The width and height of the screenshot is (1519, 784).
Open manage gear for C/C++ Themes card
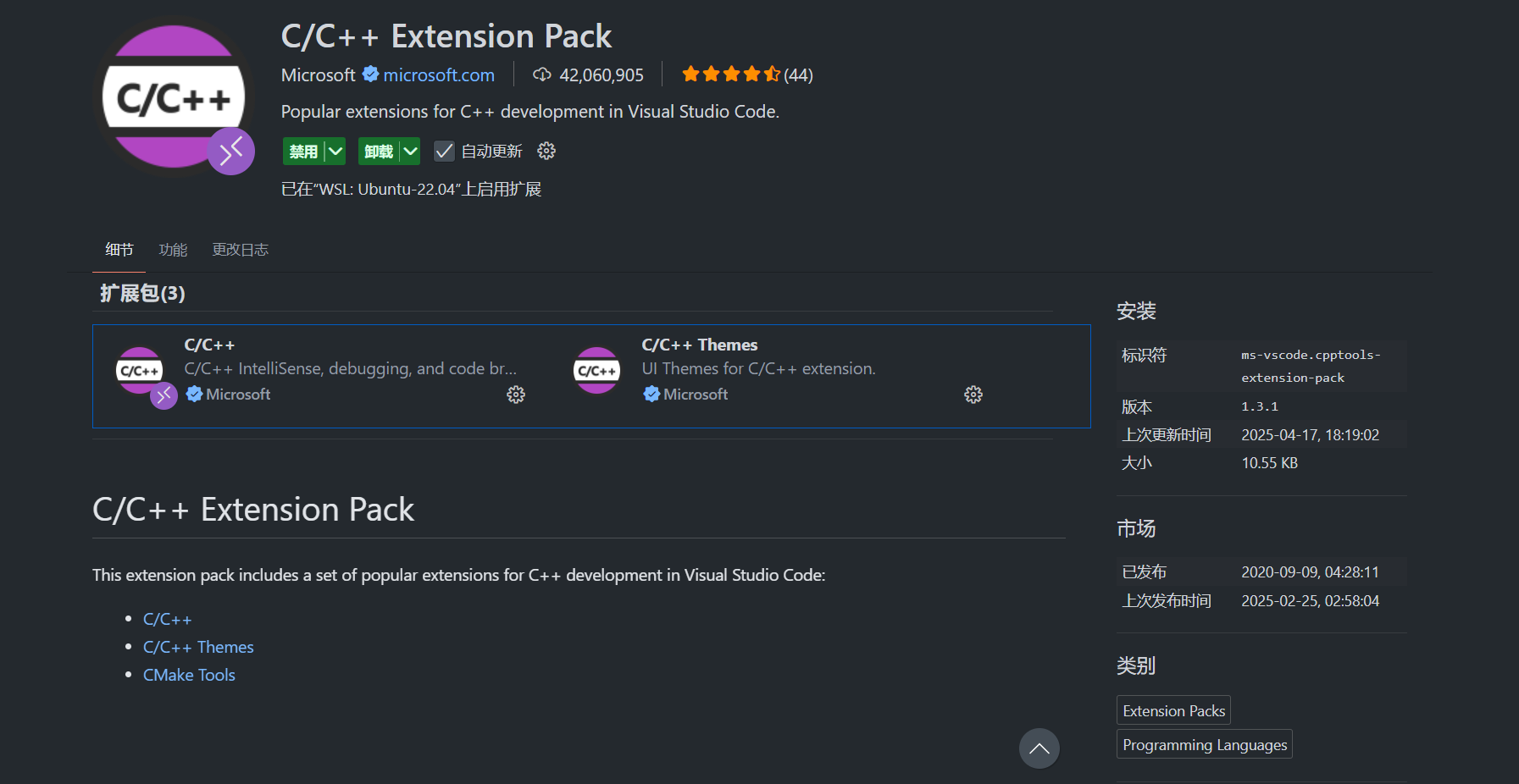click(x=973, y=395)
